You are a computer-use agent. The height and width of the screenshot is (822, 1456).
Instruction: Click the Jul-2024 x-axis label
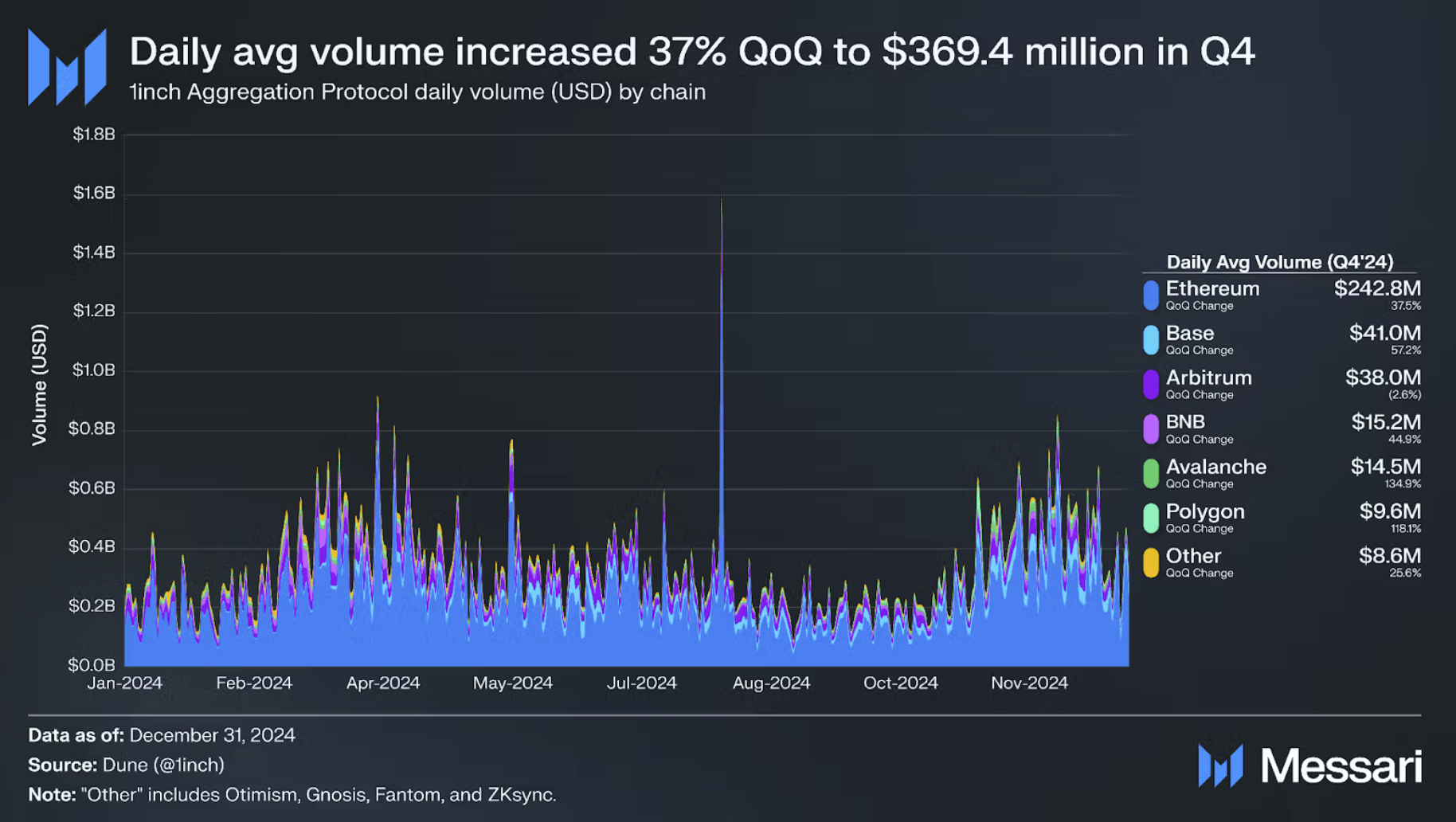pos(641,683)
